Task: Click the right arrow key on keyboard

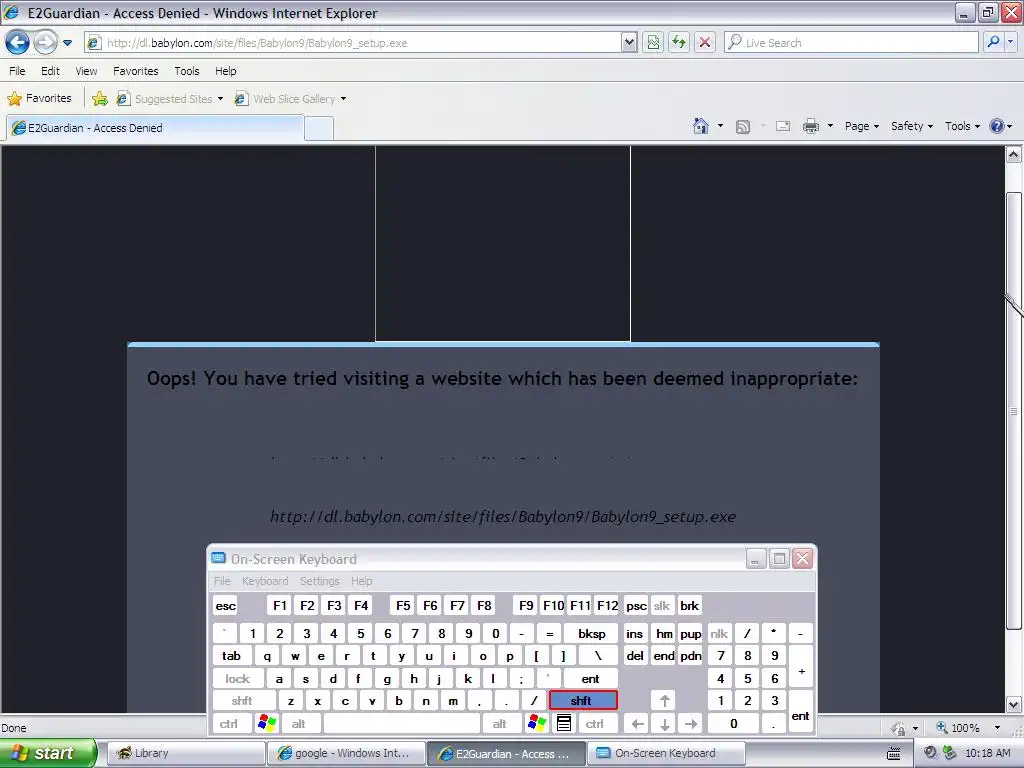Action: 691,724
